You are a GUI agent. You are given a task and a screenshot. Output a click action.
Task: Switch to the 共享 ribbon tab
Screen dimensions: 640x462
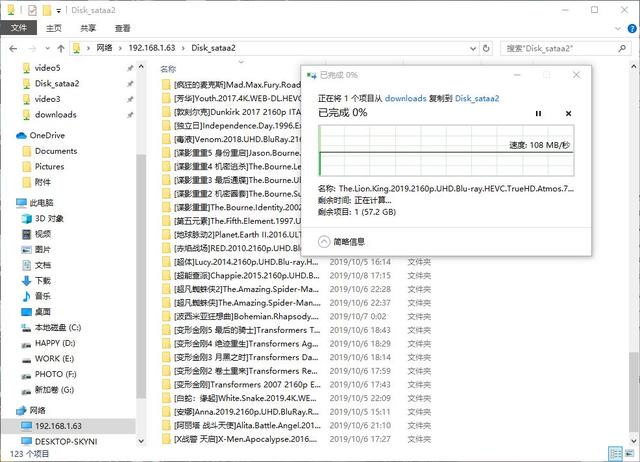point(88,28)
